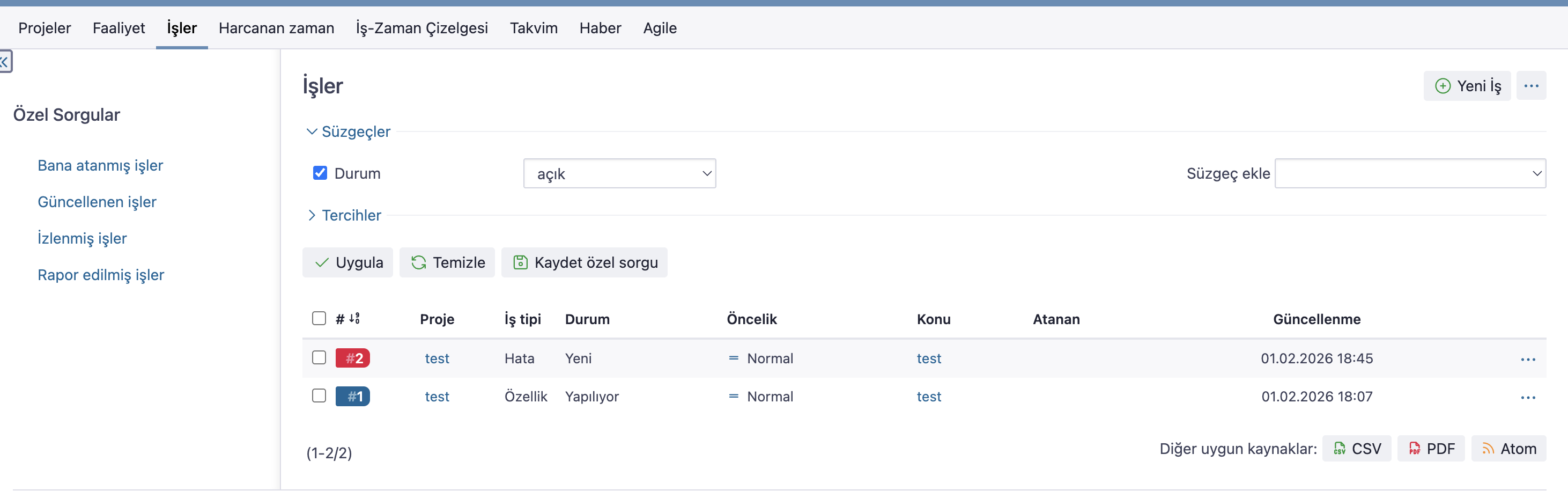
Task: Open the açık status dropdown
Action: pyautogui.click(x=619, y=174)
